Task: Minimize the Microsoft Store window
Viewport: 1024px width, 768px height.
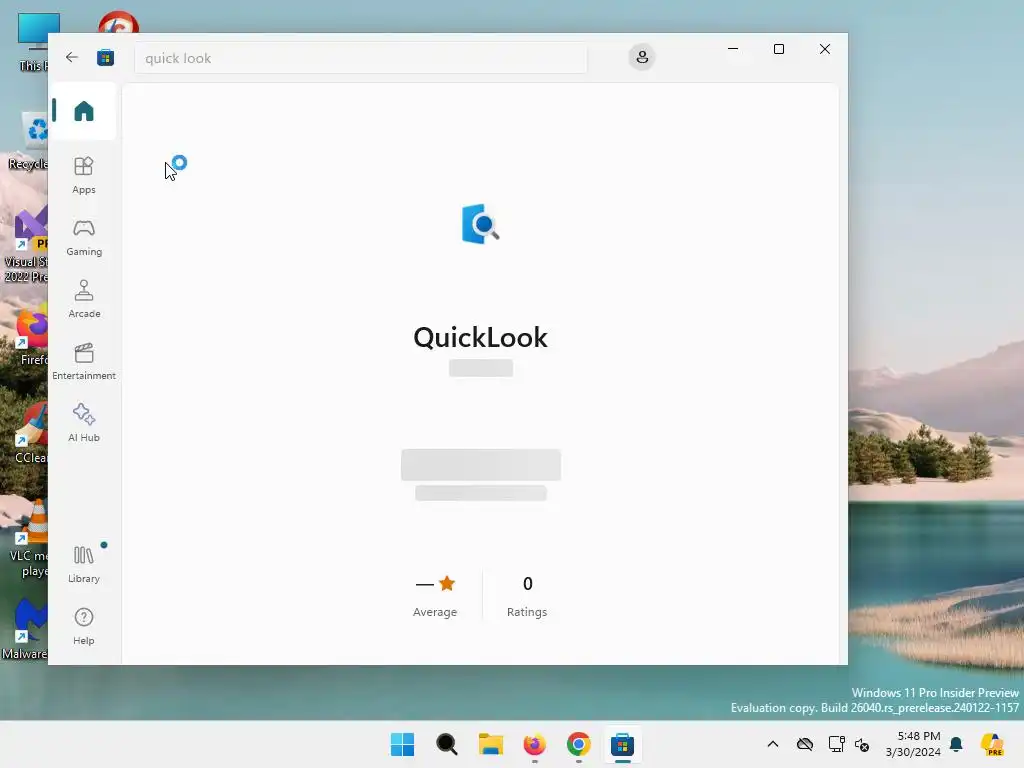Action: pyautogui.click(x=733, y=49)
